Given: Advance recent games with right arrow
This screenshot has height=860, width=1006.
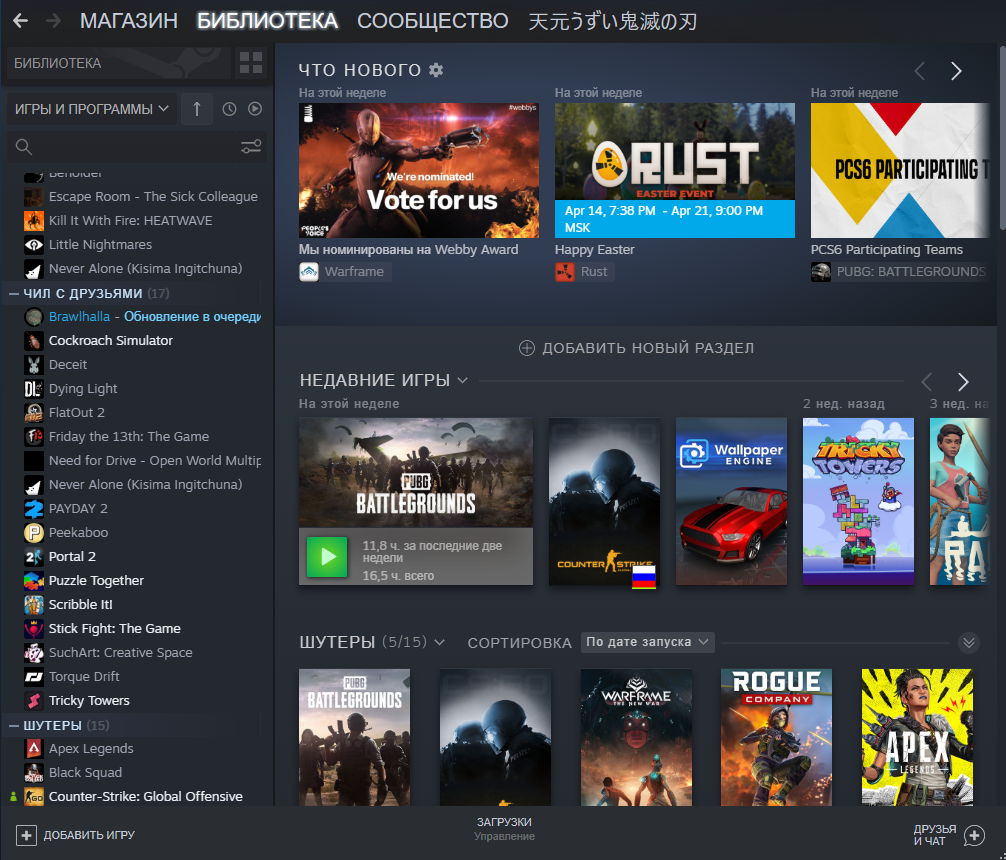Looking at the screenshot, I should [x=963, y=382].
